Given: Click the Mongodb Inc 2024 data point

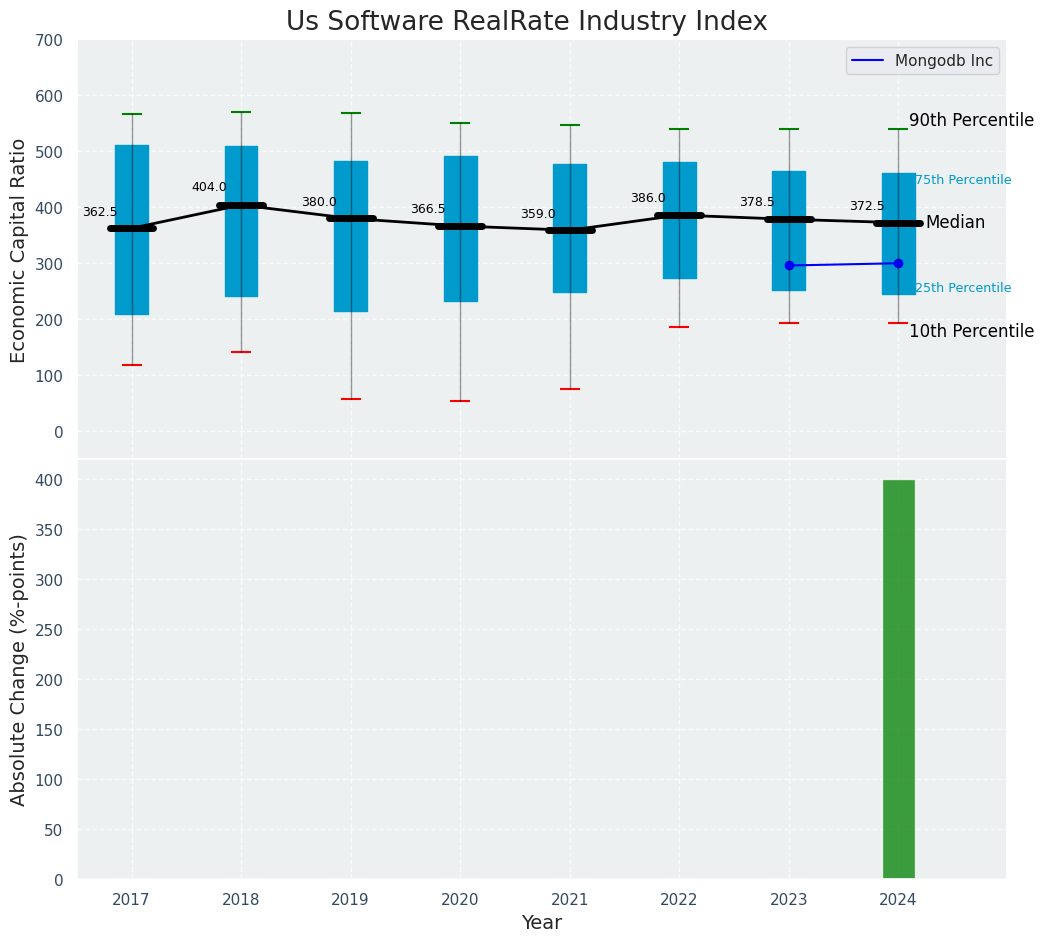Looking at the screenshot, I should 898,264.
